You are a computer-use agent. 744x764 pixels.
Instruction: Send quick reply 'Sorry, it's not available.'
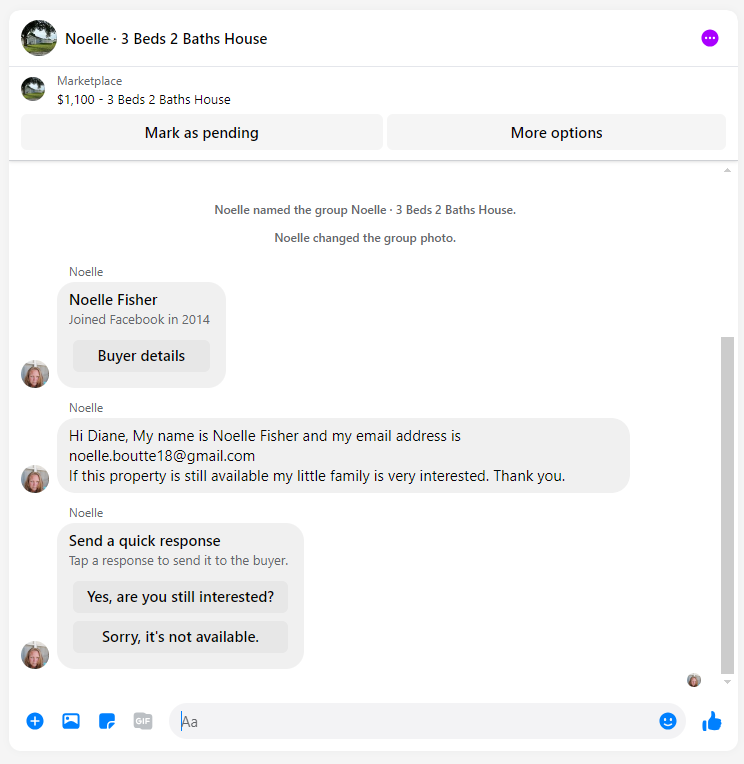pos(180,636)
